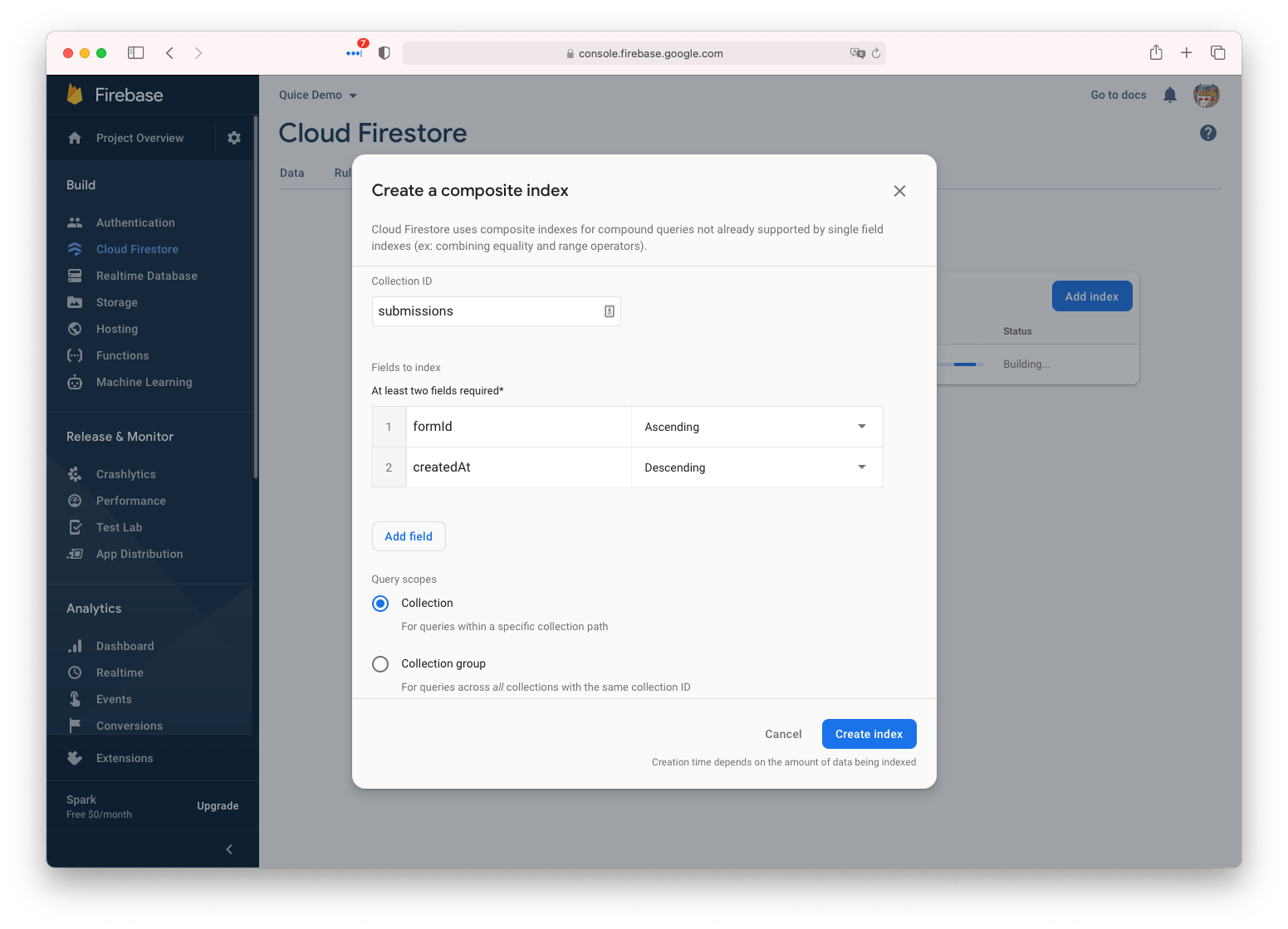Click the Create index button
This screenshot has width=1288, height=929.
tap(869, 734)
